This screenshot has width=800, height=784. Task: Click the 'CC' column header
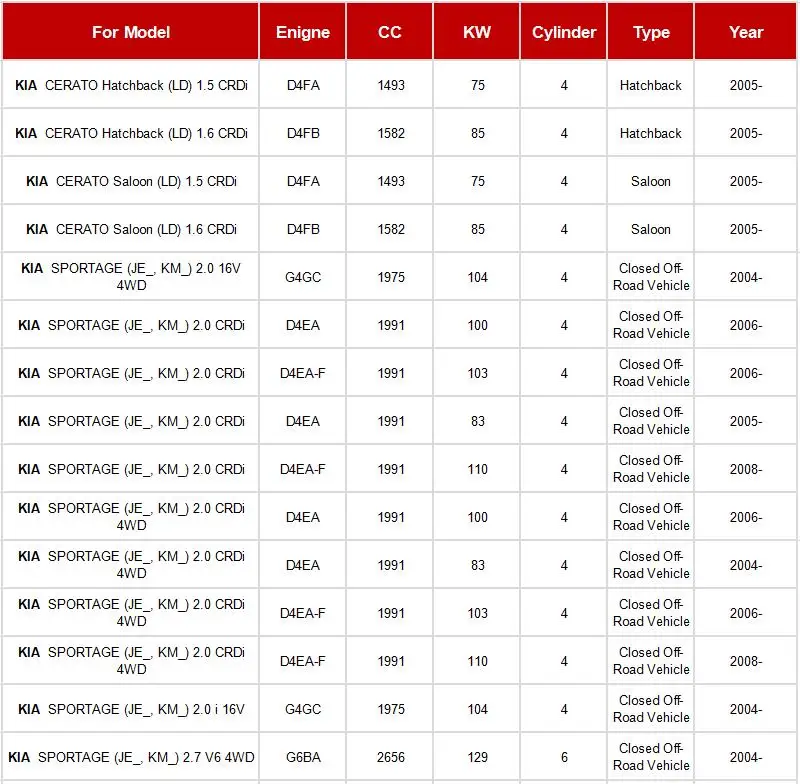[389, 32]
